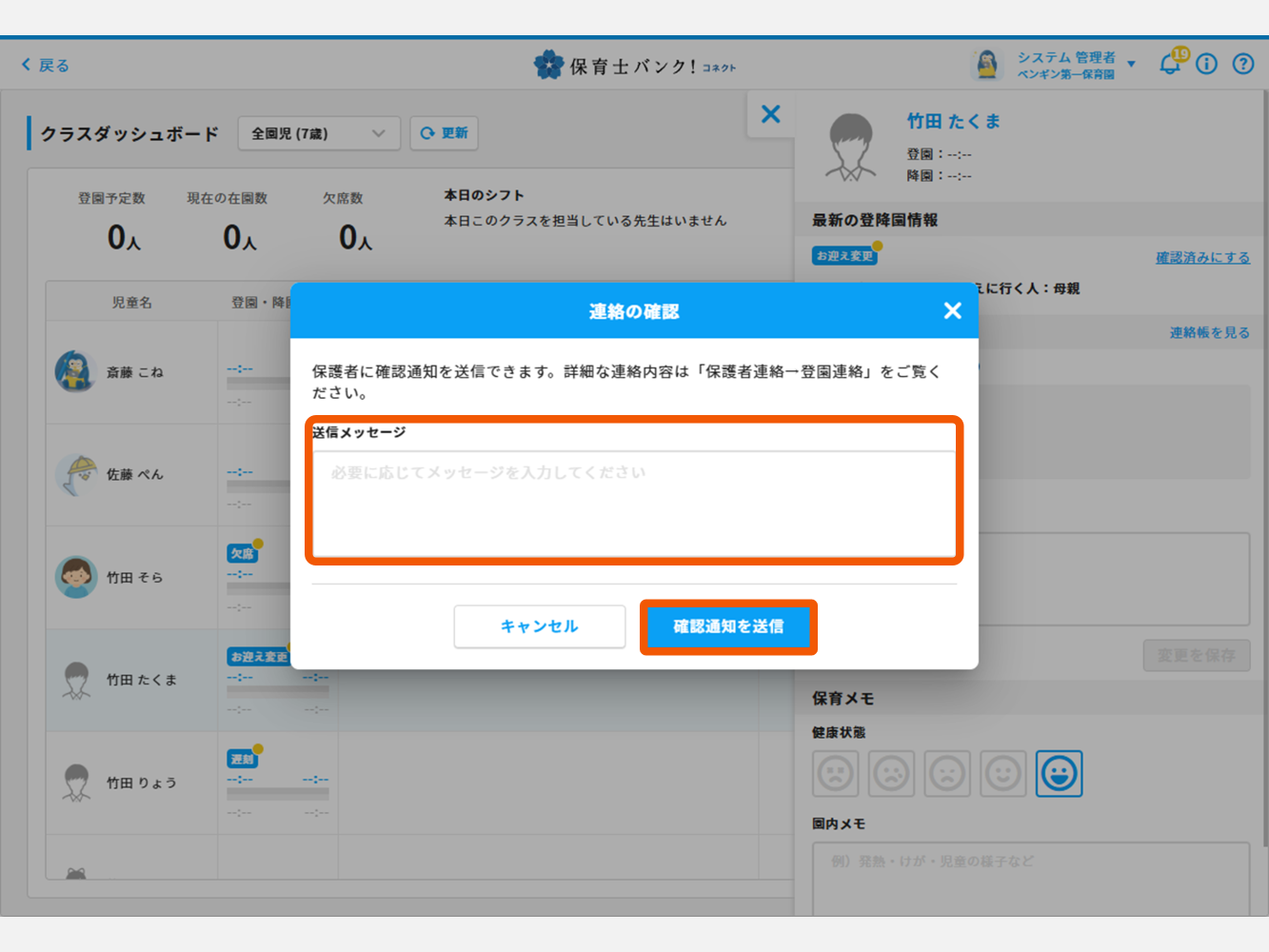Click 竹田 そら's avatar icon
This screenshot has height=952, width=1269.
coord(76,577)
